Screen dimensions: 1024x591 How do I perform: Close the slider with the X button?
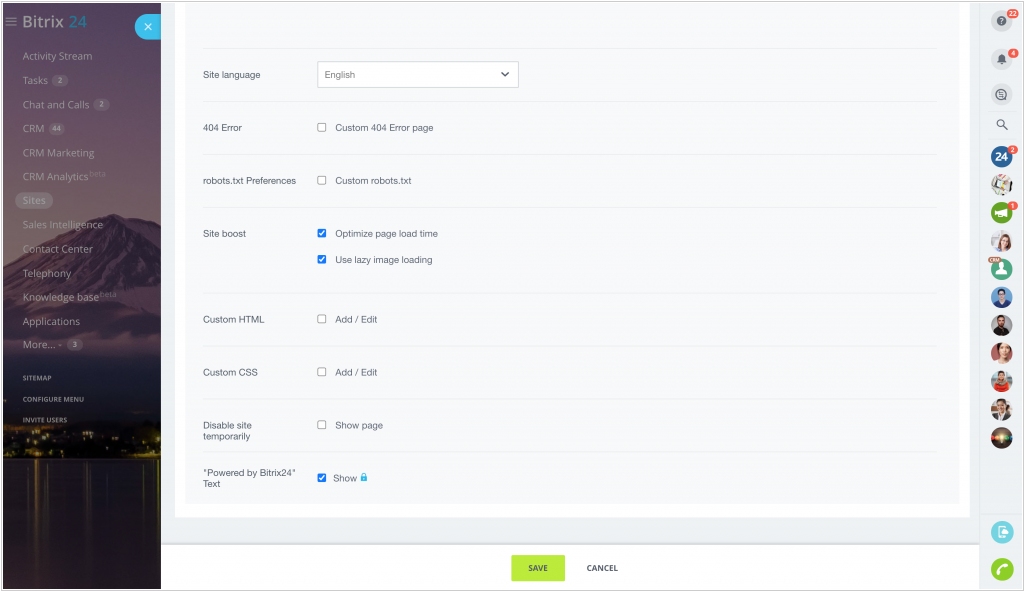pos(148,27)
